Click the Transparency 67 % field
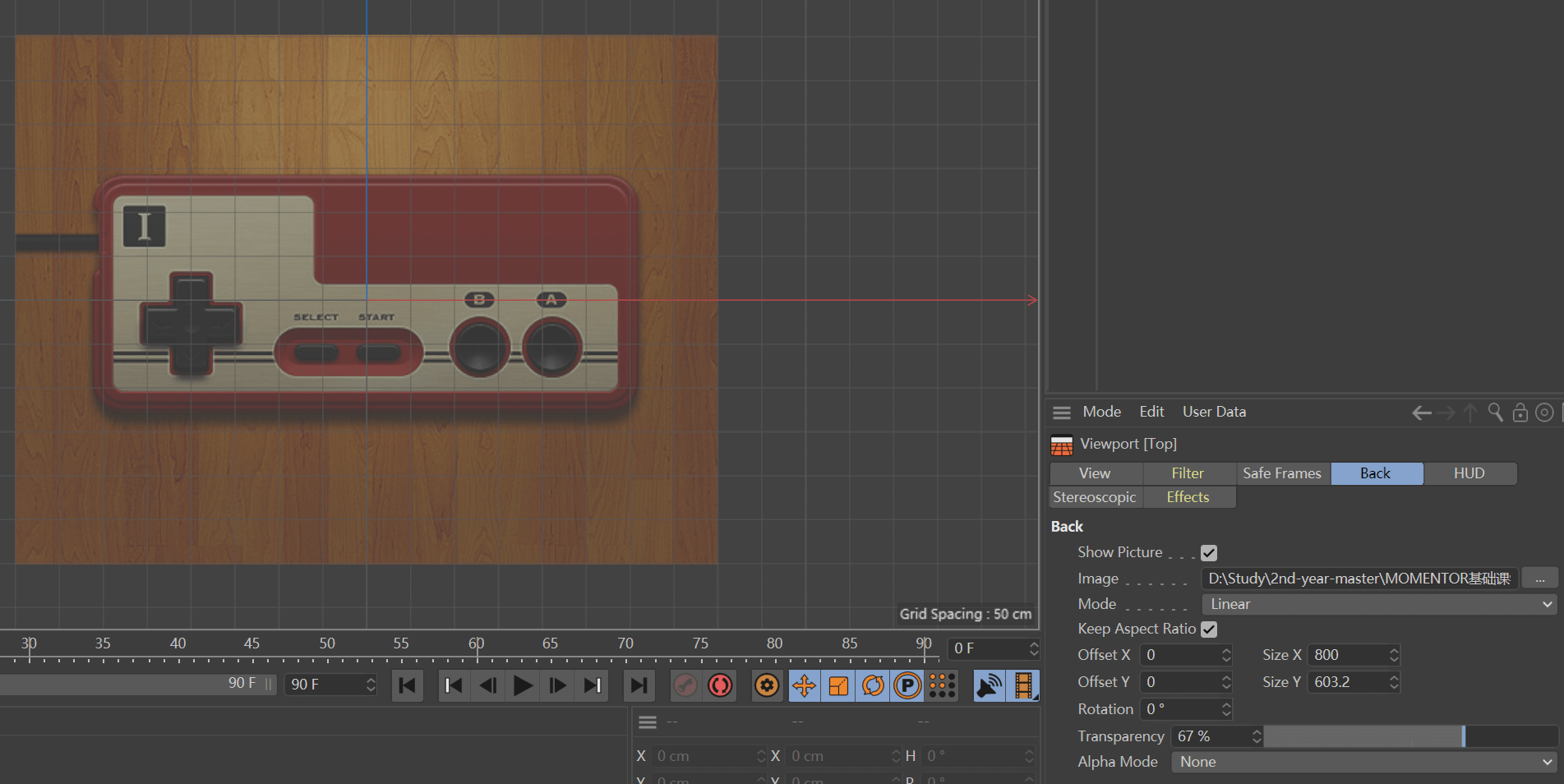 coord(1211,736)
